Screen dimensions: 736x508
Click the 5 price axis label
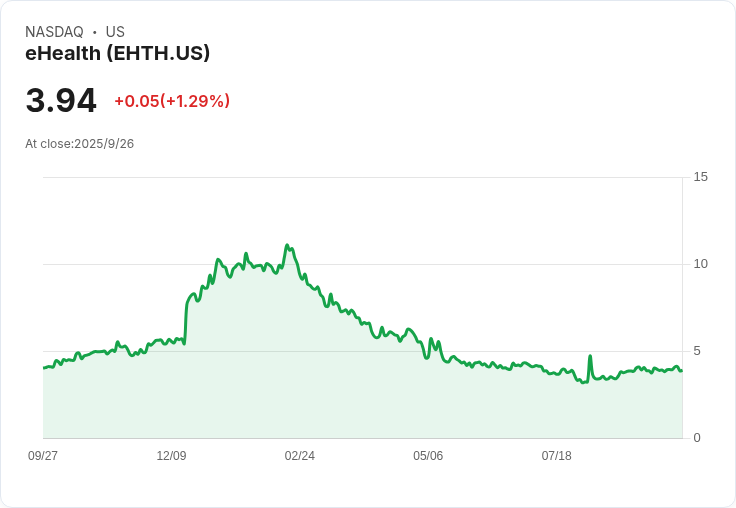click(x=697, y=351)
